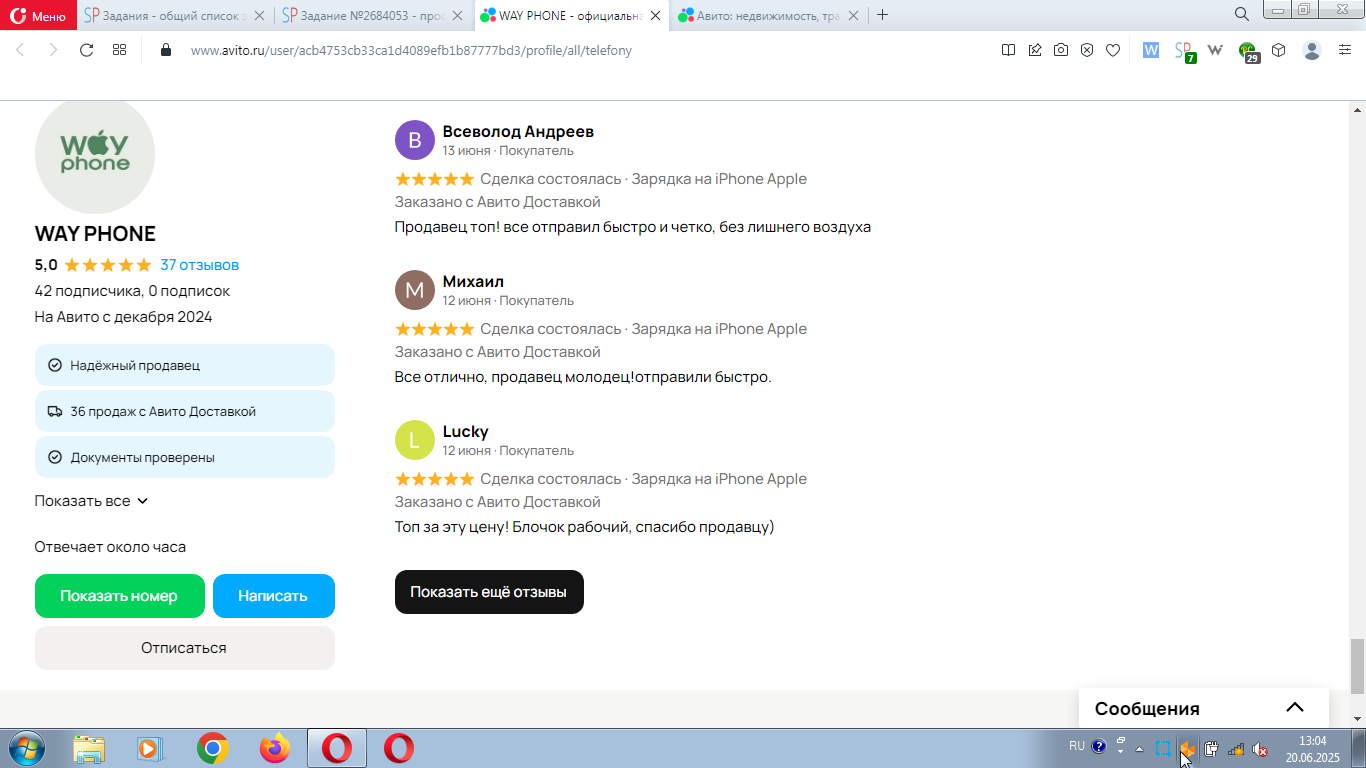Click the Всеволод Андреев reviewer name
Viewport: 1366px width, 768px height.
pos(518,132)
